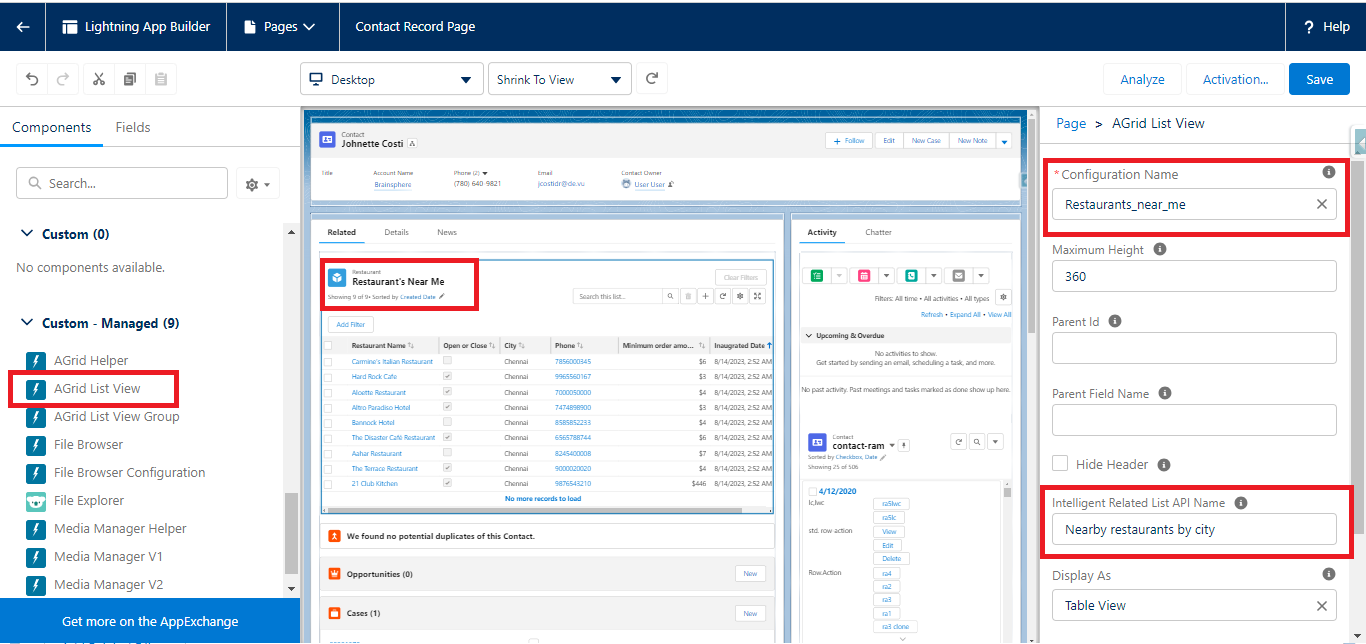The height and width of the screenshot is (644, 1366).
Task: Click the Redo icon
Action: pyautogui.click(x=62, y=79)
